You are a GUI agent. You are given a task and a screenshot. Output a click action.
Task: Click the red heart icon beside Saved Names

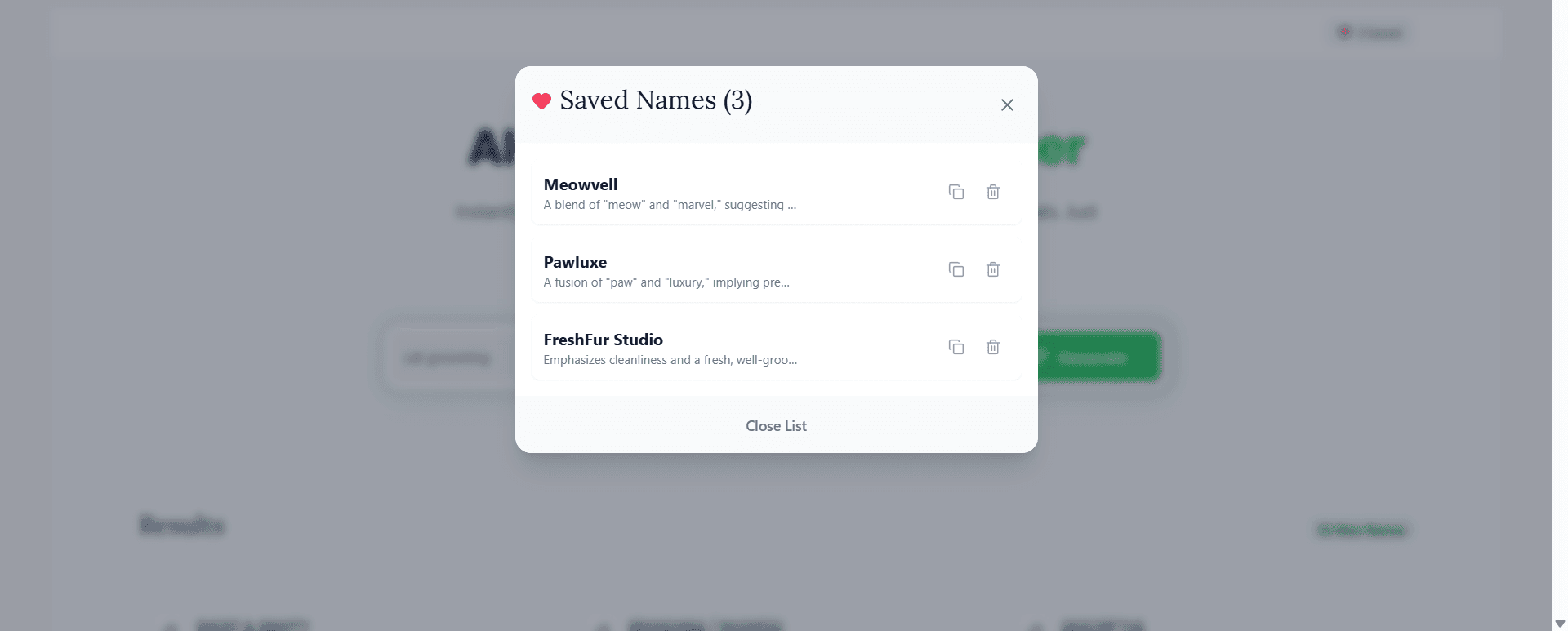click(x=543, y=101)
